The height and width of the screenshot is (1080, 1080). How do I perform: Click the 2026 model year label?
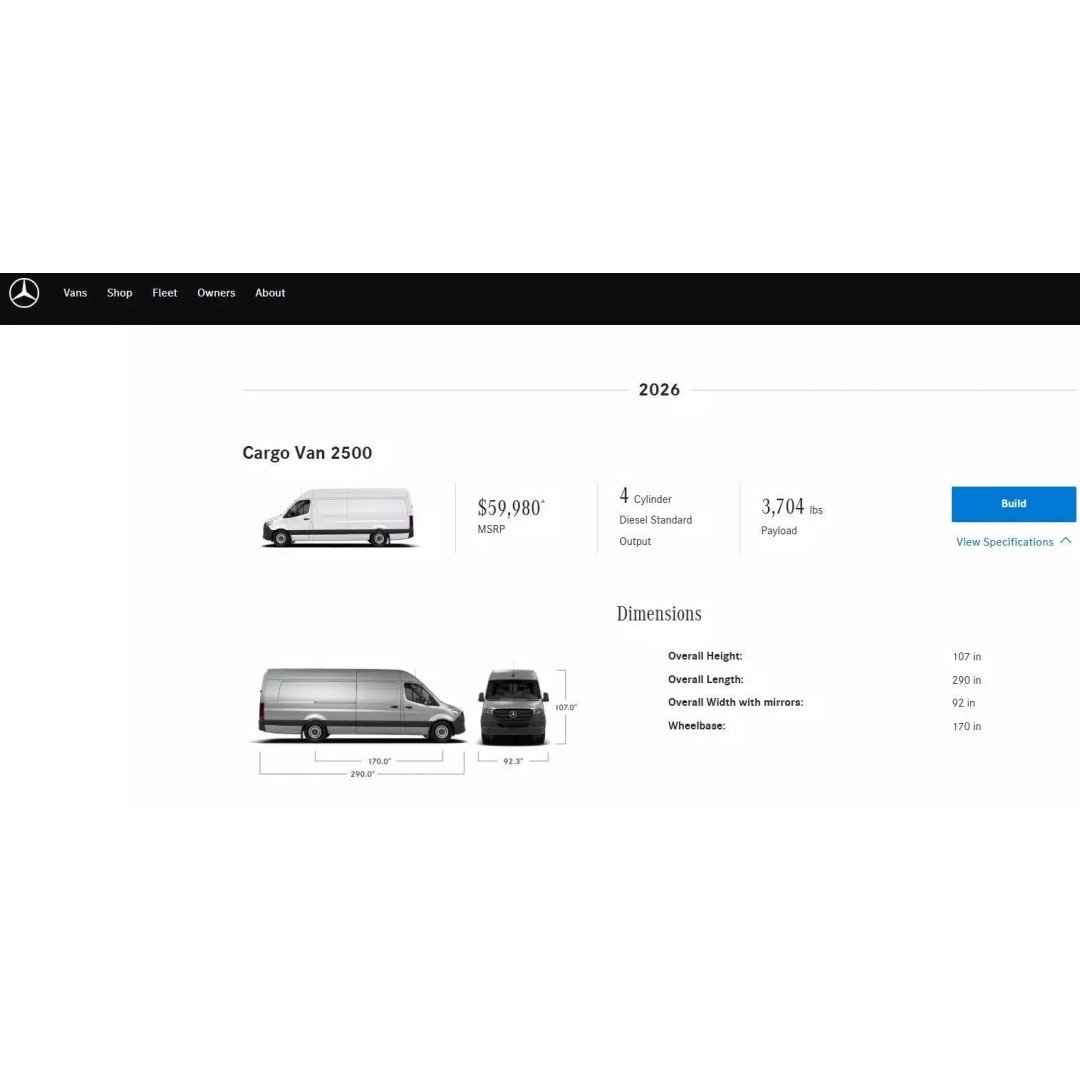coord(659,390)
